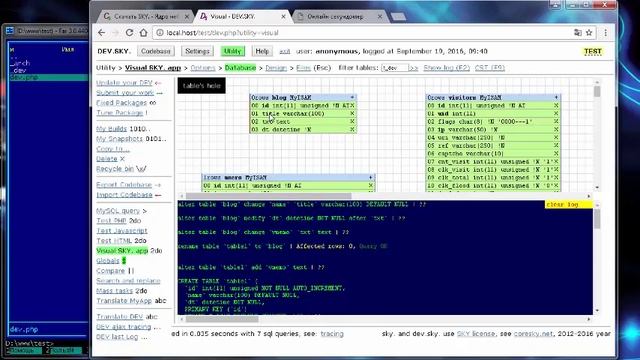Delete visitors 'cnt_visit' column via X

556,162
